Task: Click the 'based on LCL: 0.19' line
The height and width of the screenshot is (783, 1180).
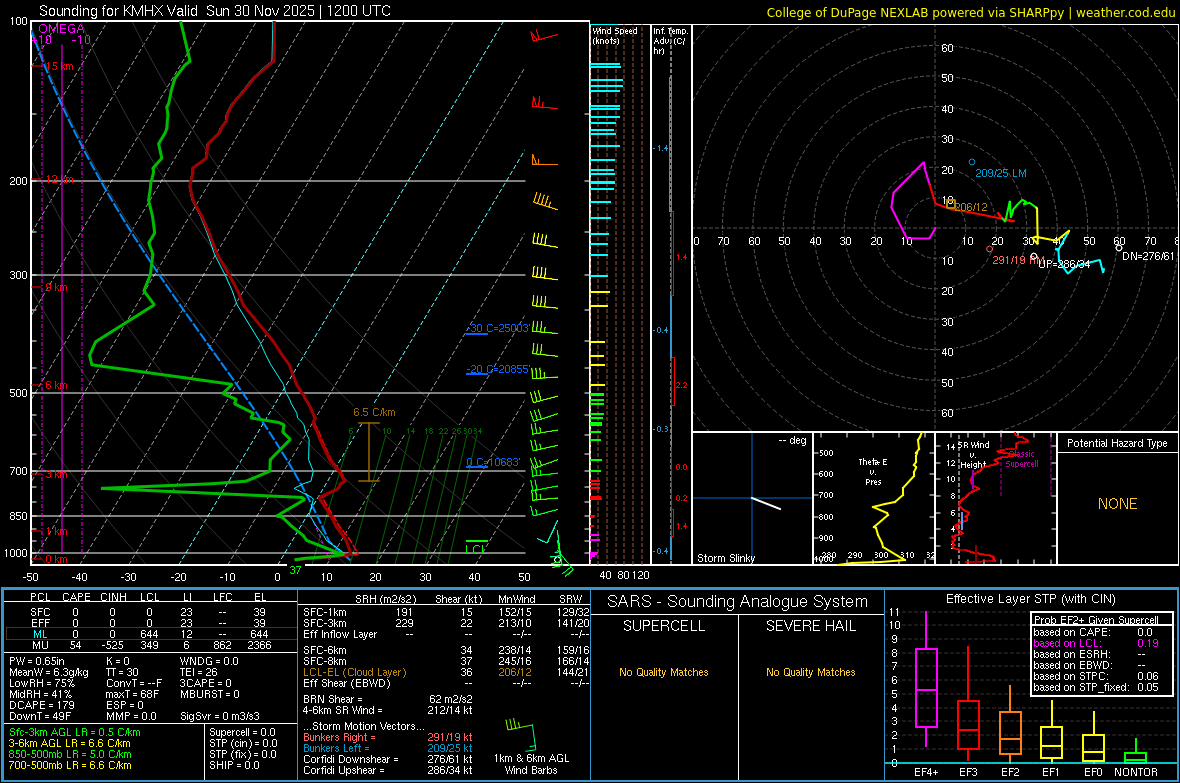Action: (x=1096, y=643)
